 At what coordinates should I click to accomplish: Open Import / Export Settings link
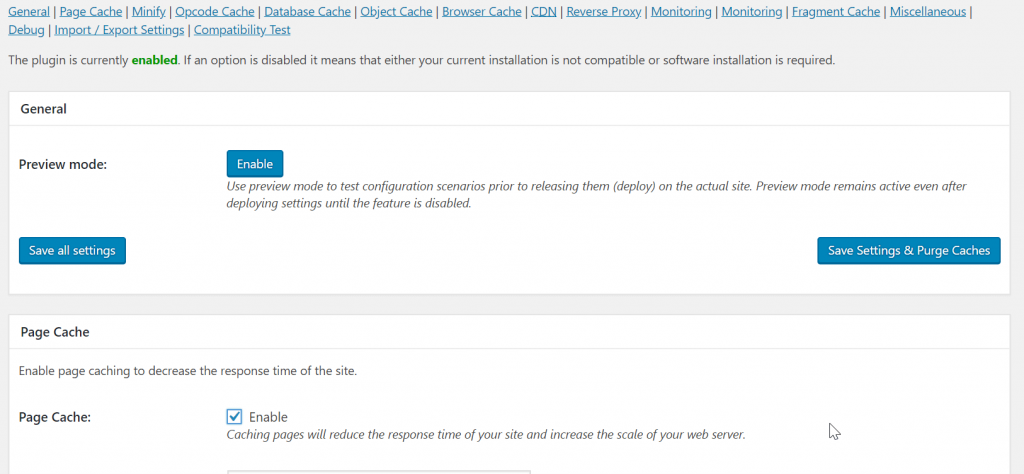point(120,30)
